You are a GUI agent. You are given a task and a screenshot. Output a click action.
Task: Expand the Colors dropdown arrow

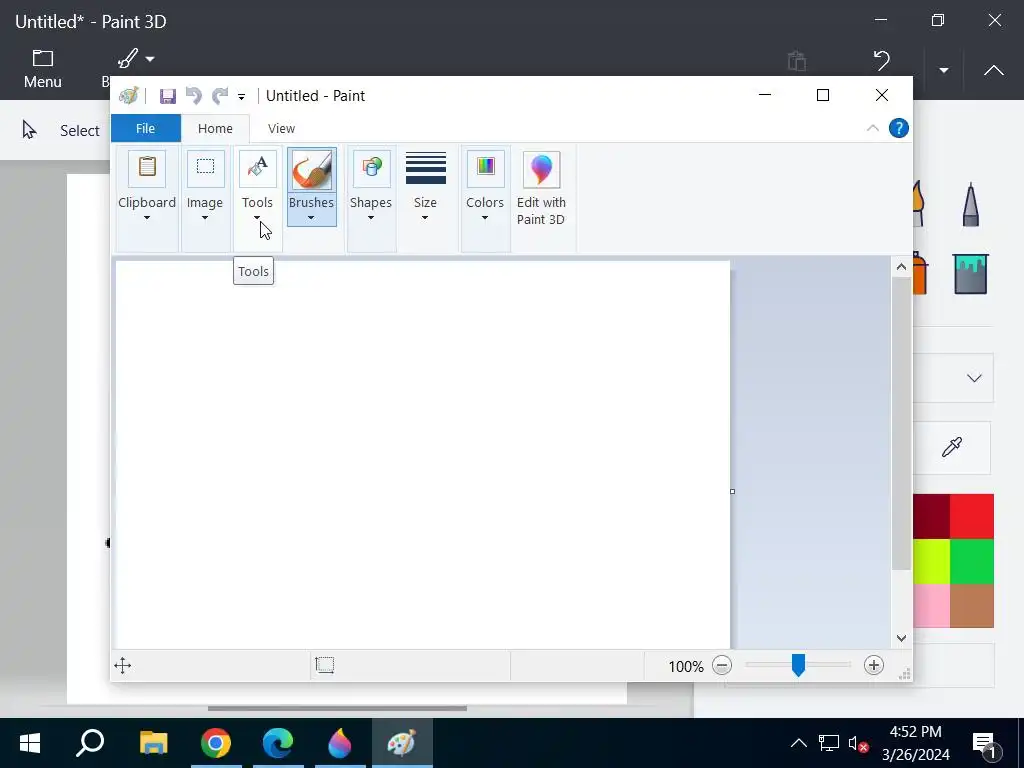[485, 218]
